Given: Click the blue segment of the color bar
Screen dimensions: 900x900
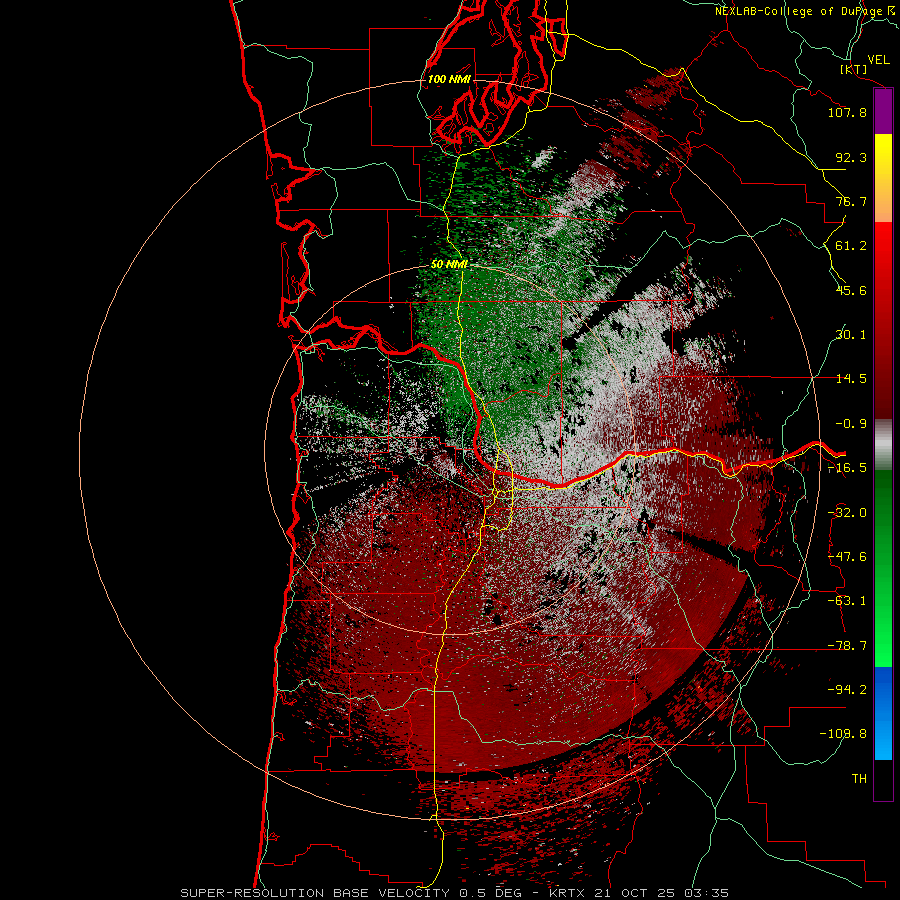Looking at the screenshot, I should pos(883,713).
